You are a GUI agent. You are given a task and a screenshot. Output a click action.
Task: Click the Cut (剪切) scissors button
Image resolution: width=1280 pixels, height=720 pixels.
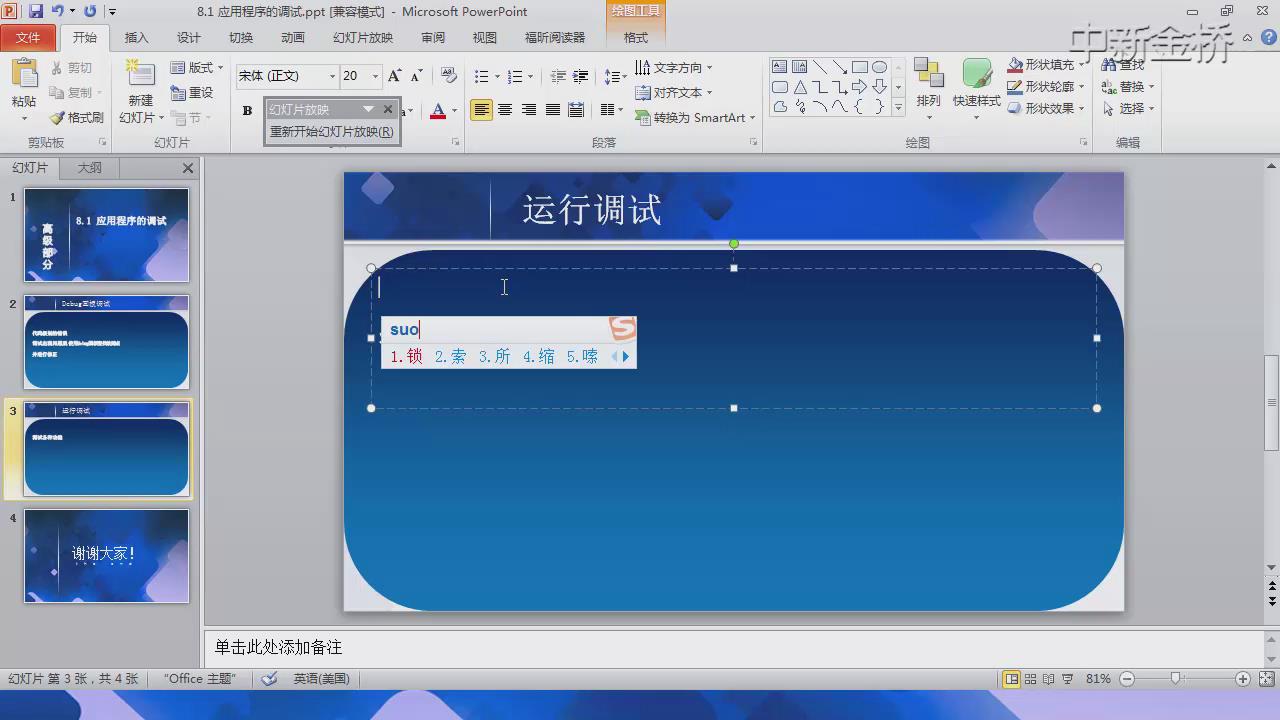coord(71,68)
